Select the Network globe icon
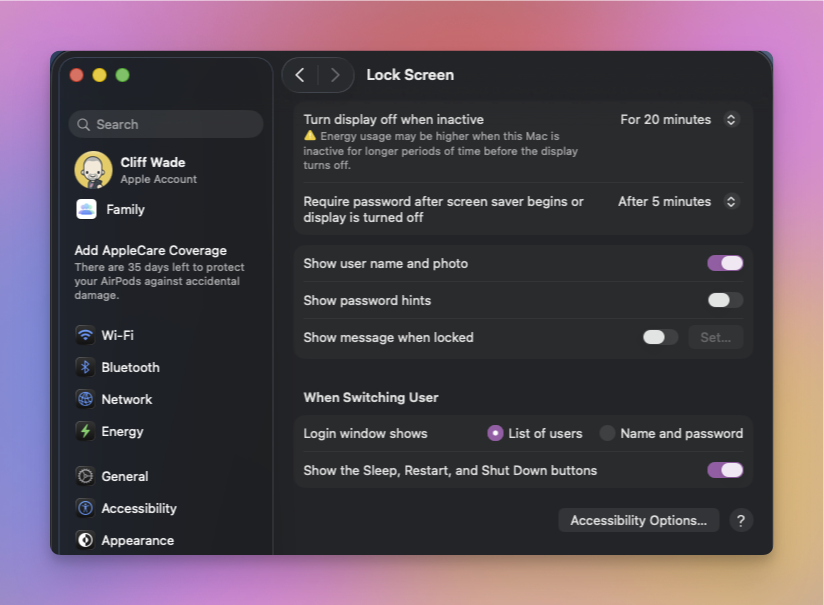The width and height of the screenshot is (824, 605). point(86,399)
